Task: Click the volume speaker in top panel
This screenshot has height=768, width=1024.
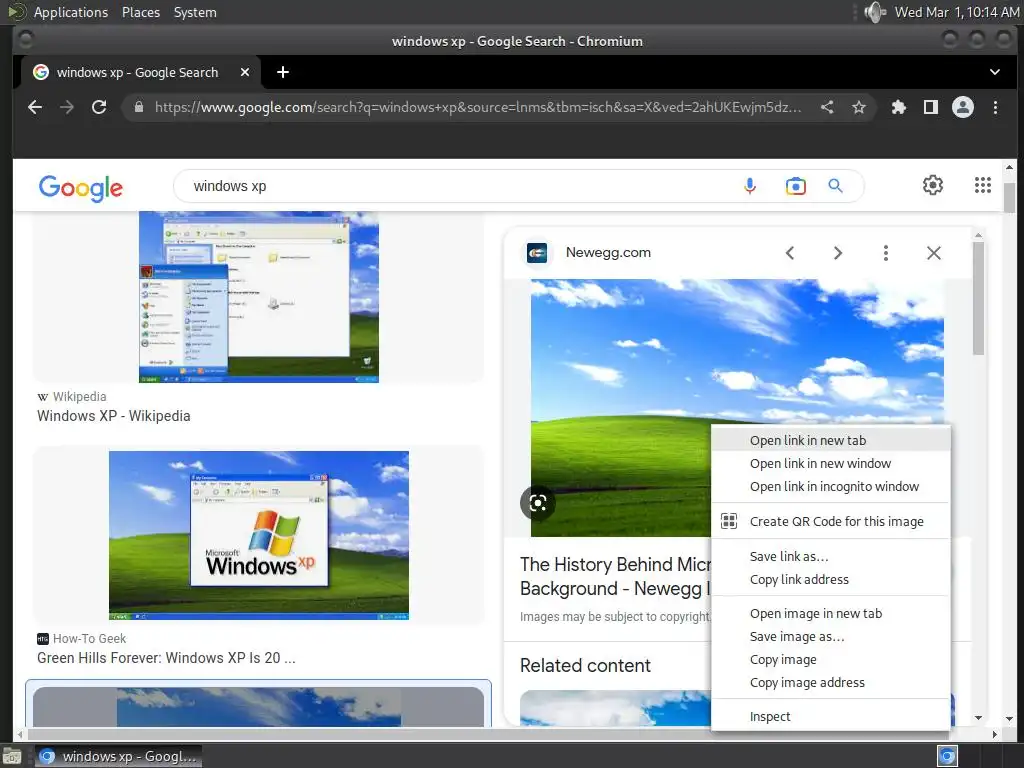Action: pos(874,12)
